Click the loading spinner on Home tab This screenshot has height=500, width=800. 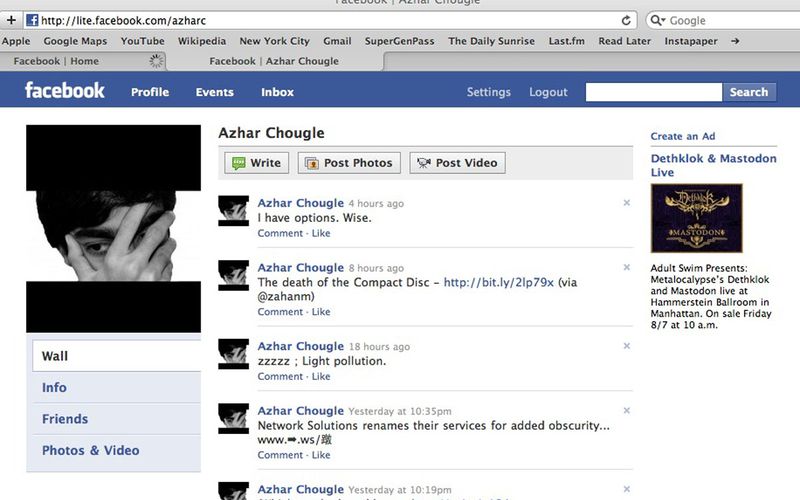tap(156, 61)
